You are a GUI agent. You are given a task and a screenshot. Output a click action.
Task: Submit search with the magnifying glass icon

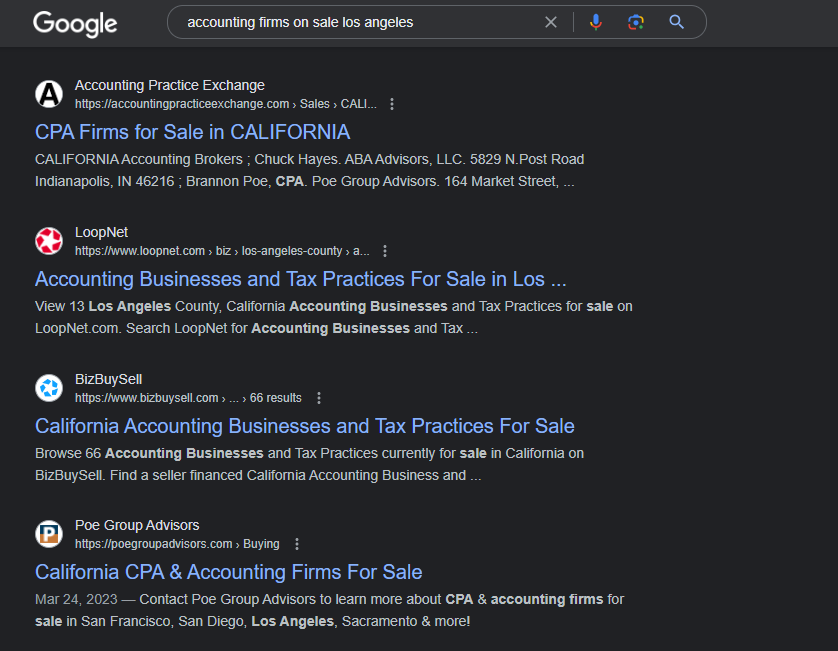point(677,22)
